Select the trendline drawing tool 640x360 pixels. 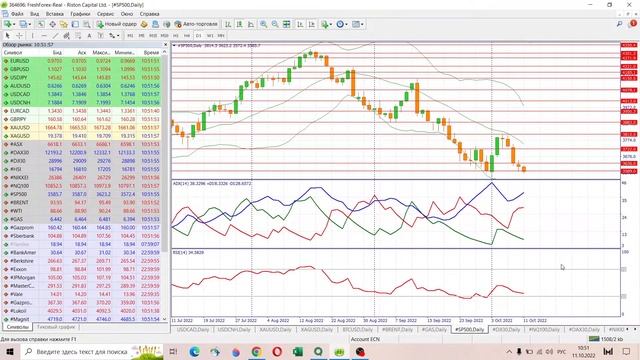pos(55,36)
